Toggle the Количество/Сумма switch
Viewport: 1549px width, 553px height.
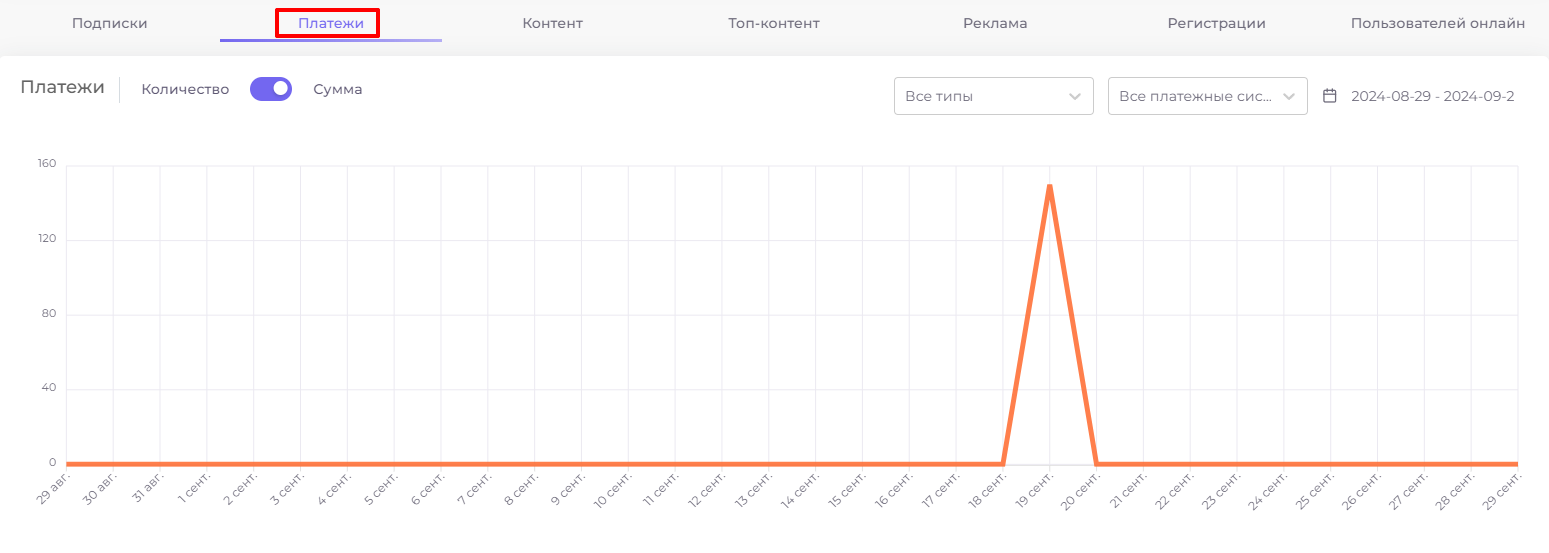tap(271, 89)
